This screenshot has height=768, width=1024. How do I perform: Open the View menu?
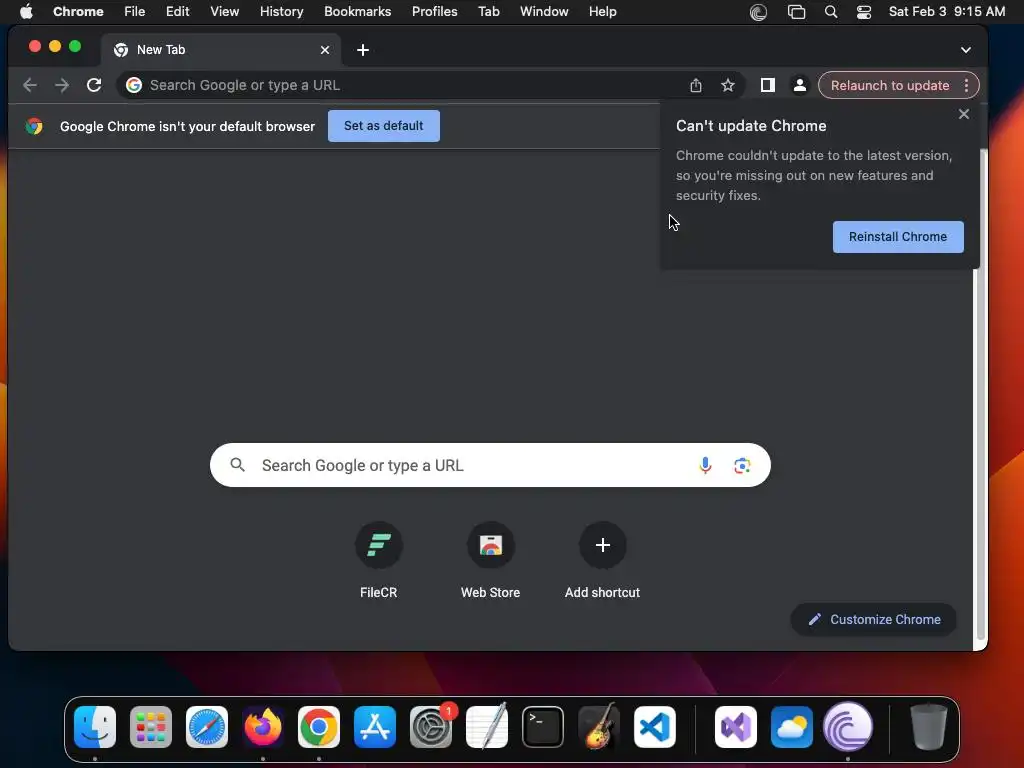(x=224, y=11)
